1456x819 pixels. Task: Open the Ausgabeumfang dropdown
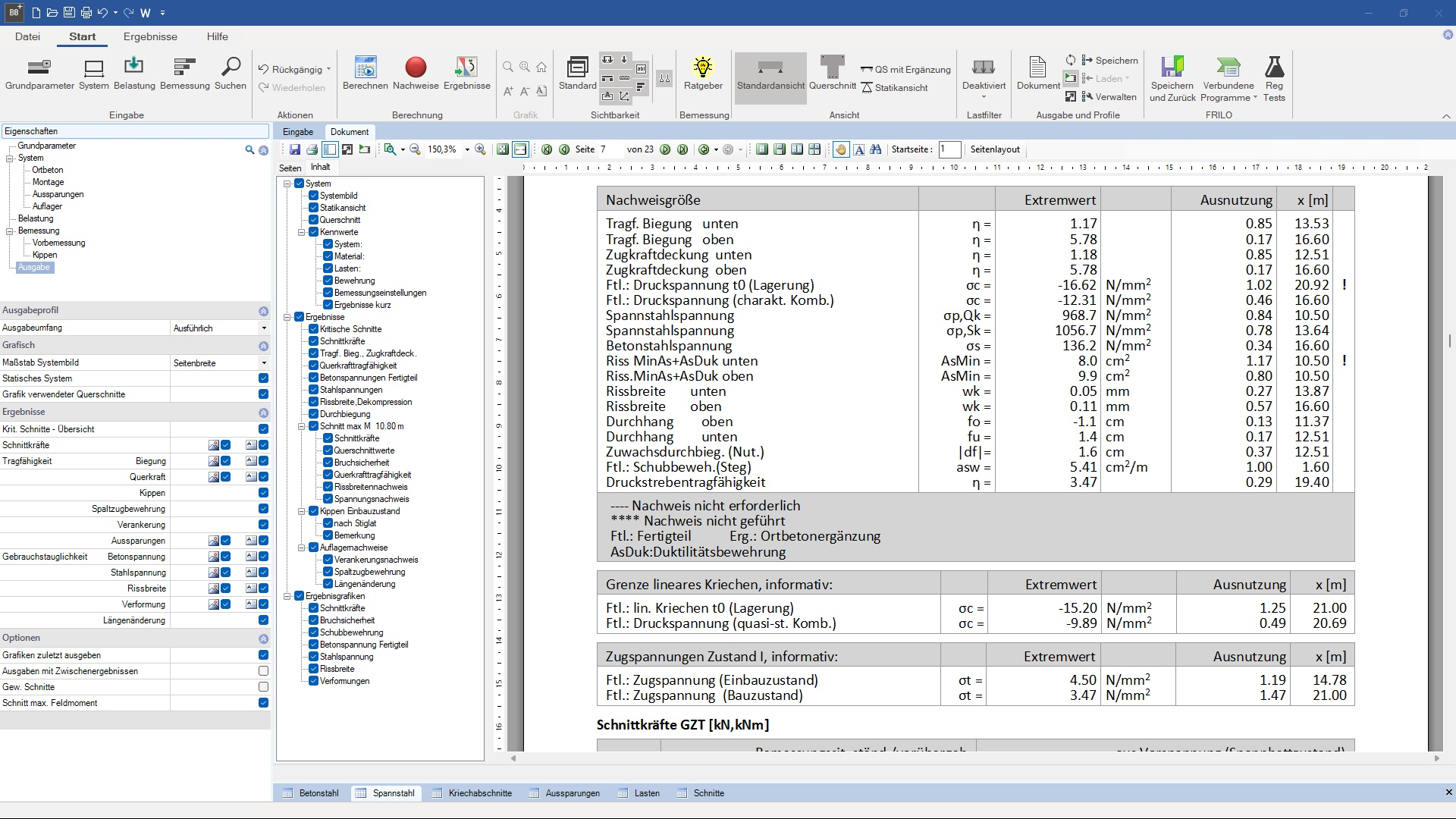click(x=264, y=328)
